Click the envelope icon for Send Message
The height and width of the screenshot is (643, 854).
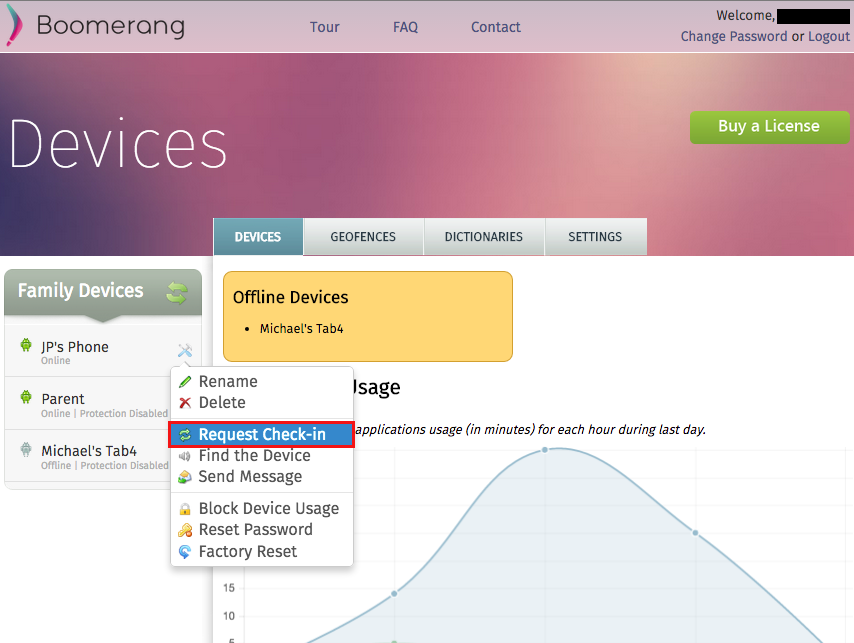pos(185,477)
